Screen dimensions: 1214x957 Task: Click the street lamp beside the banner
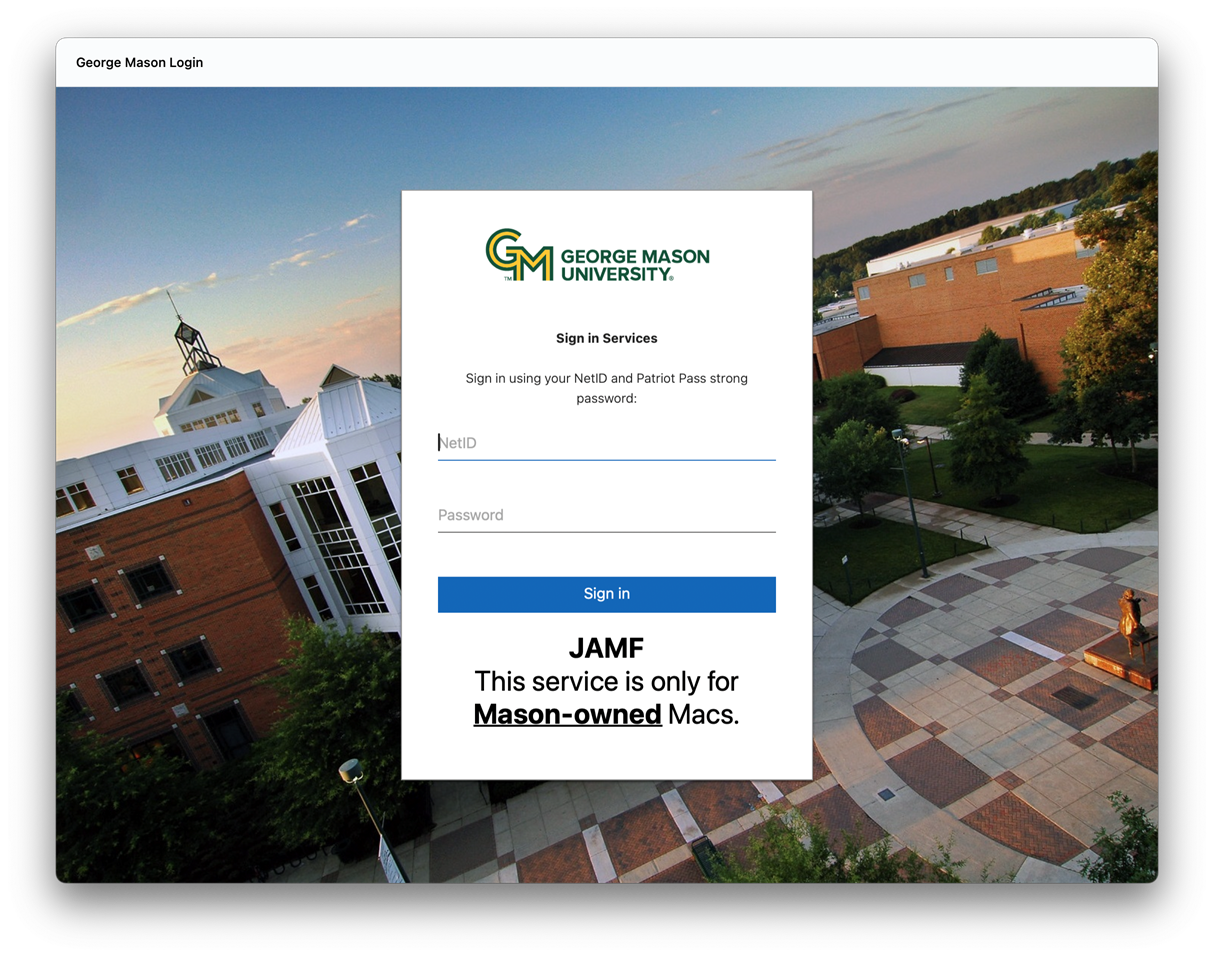pyautogui.click(x=352, y=773)
